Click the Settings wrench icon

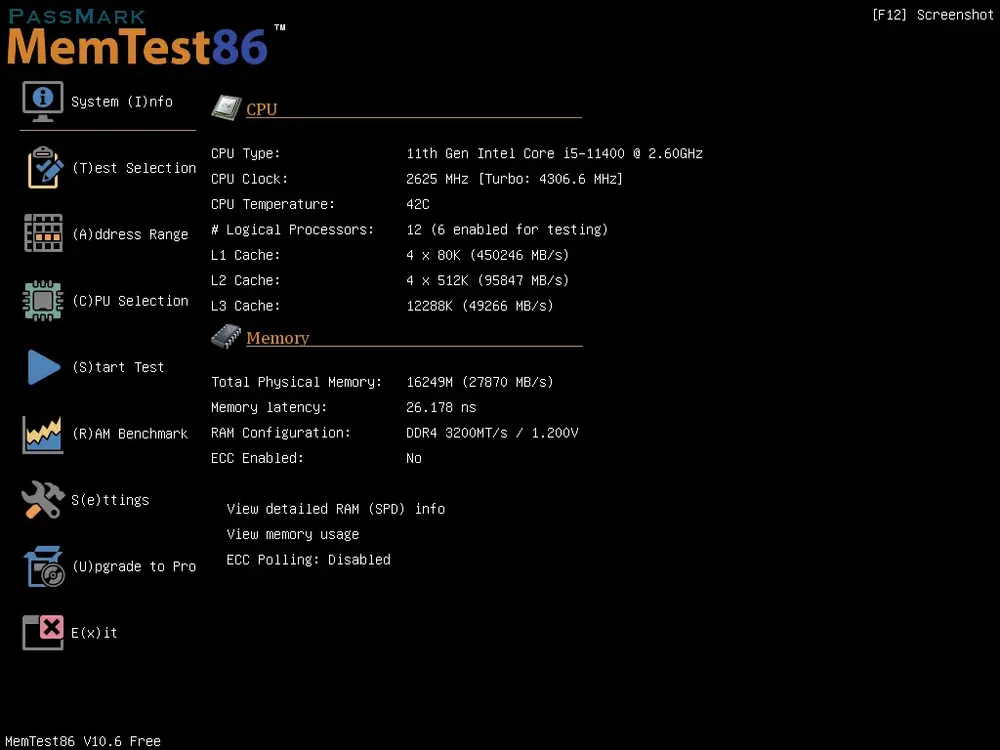tap(43, 499)
